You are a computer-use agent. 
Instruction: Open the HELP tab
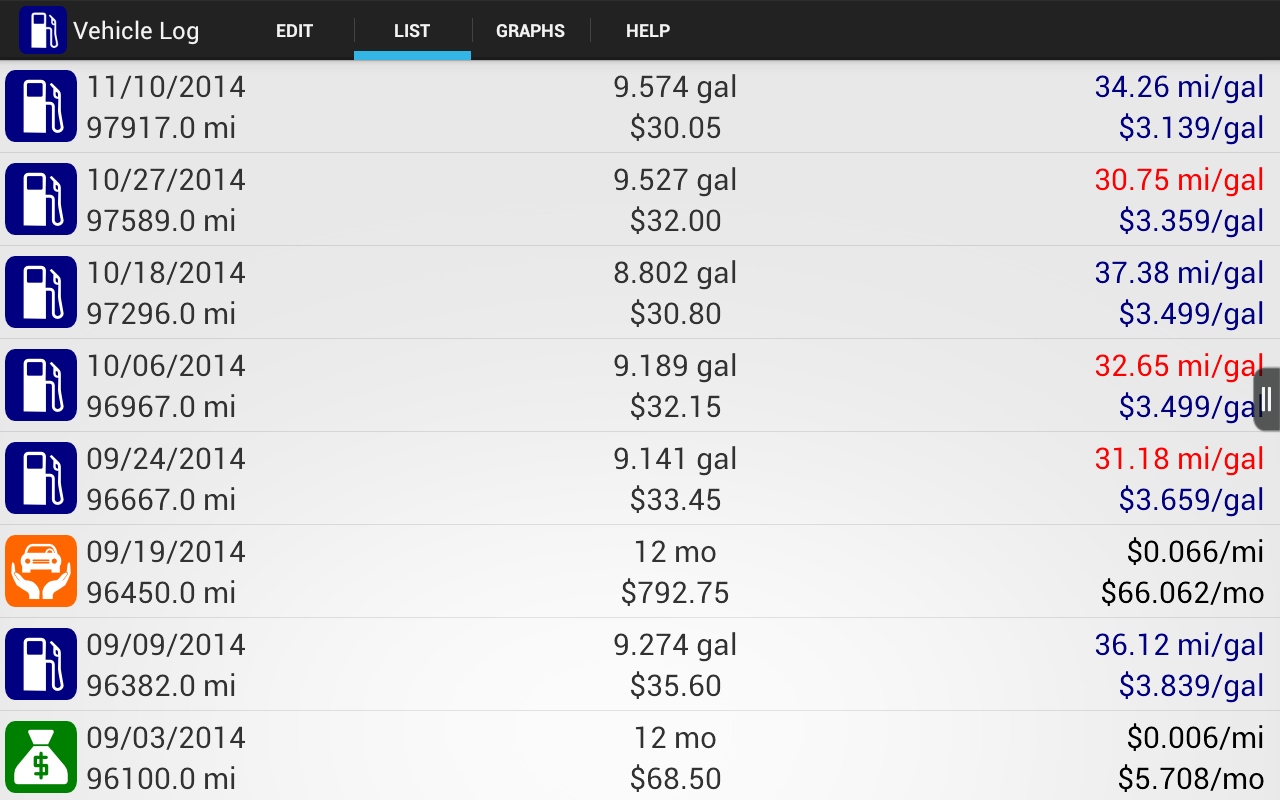pyautogui.click(x=647, y=31)
